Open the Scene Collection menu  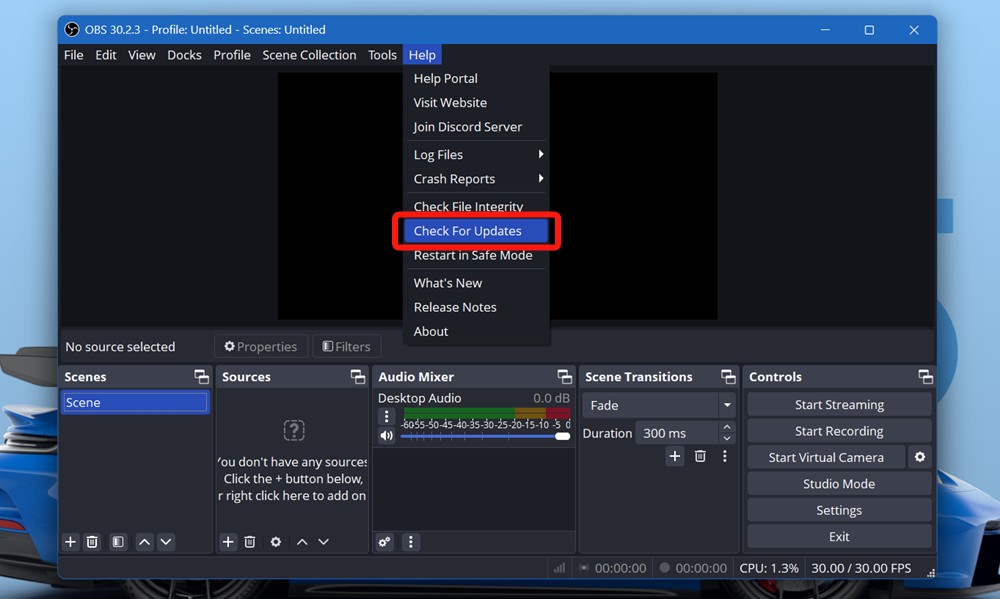click(309, 55)
